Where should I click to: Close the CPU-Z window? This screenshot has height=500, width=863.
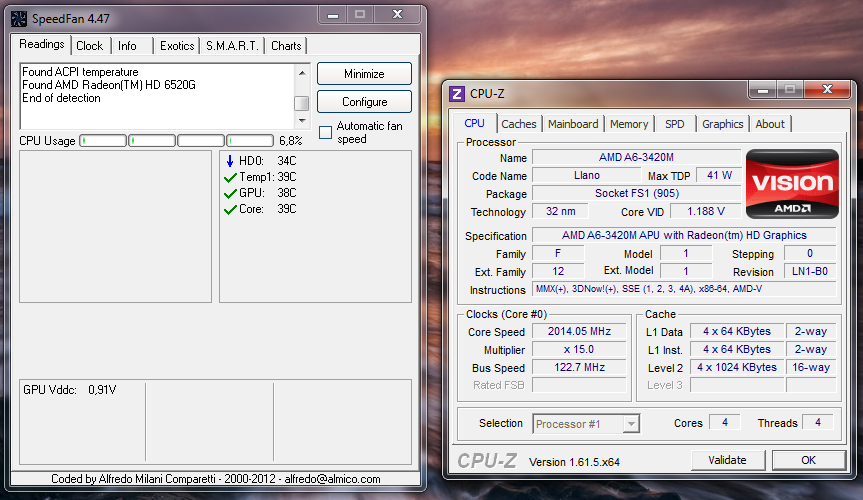coord(827,89)
